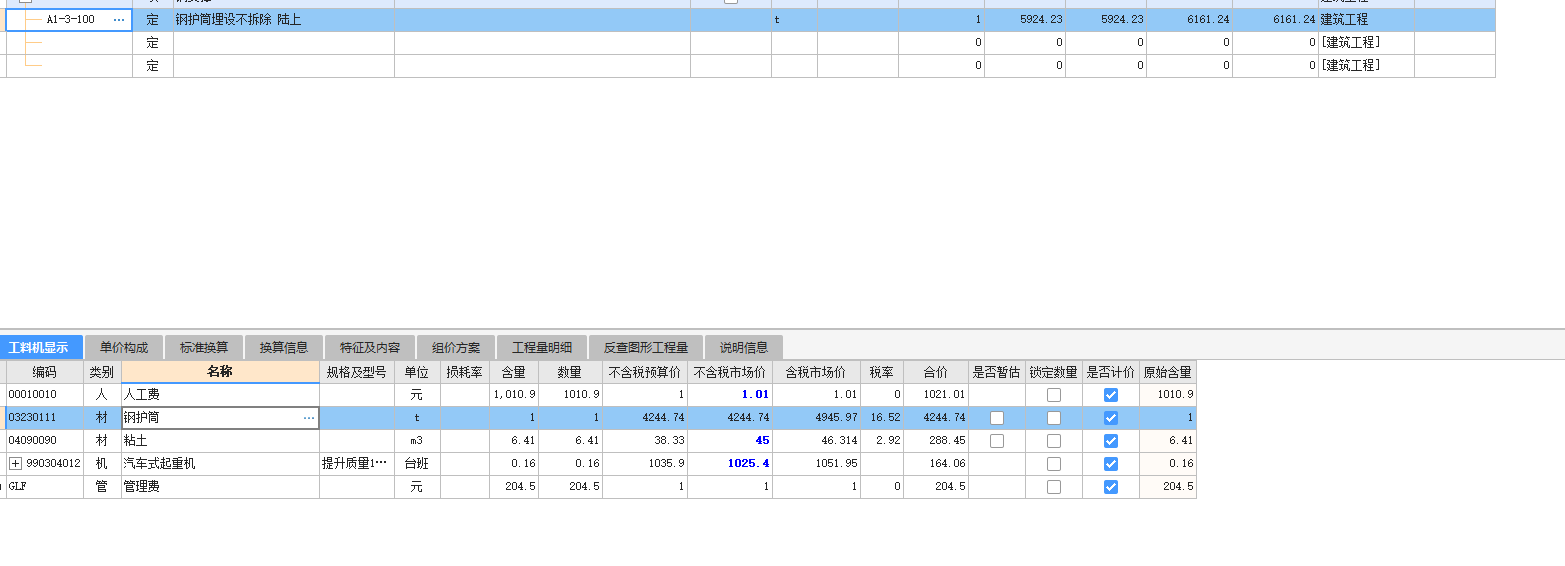Image resolution: width=1565 pixels, height=566 pixels.
Task: Click the 含量 column header
Action: click(514, 372)
